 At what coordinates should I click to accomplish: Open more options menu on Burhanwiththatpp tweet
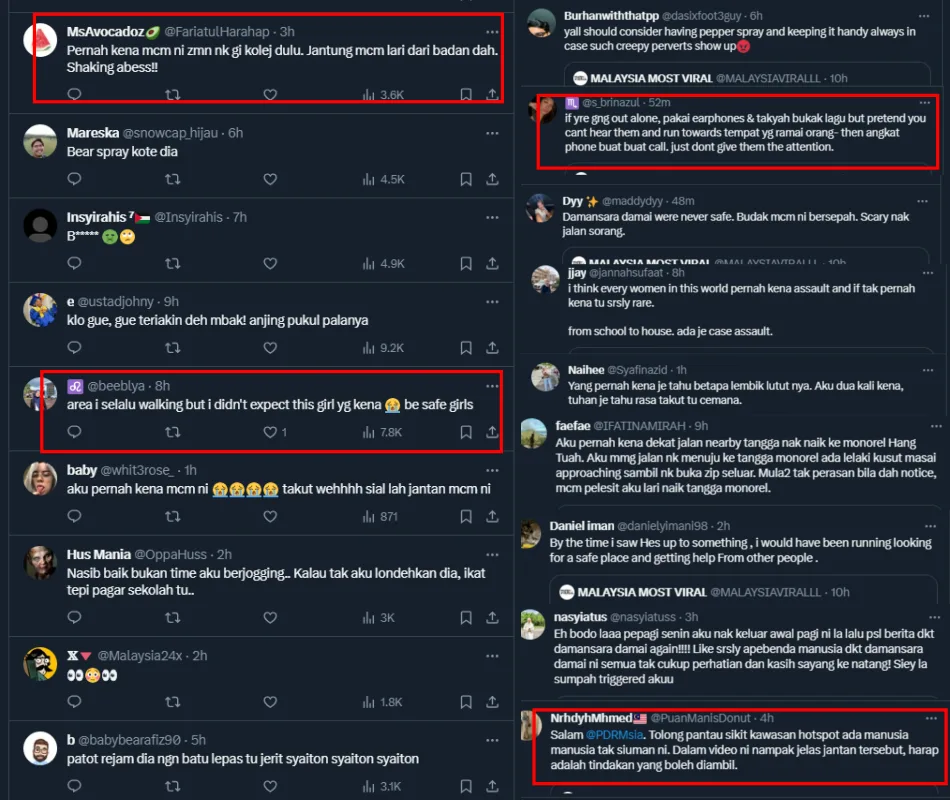[924, 16]
